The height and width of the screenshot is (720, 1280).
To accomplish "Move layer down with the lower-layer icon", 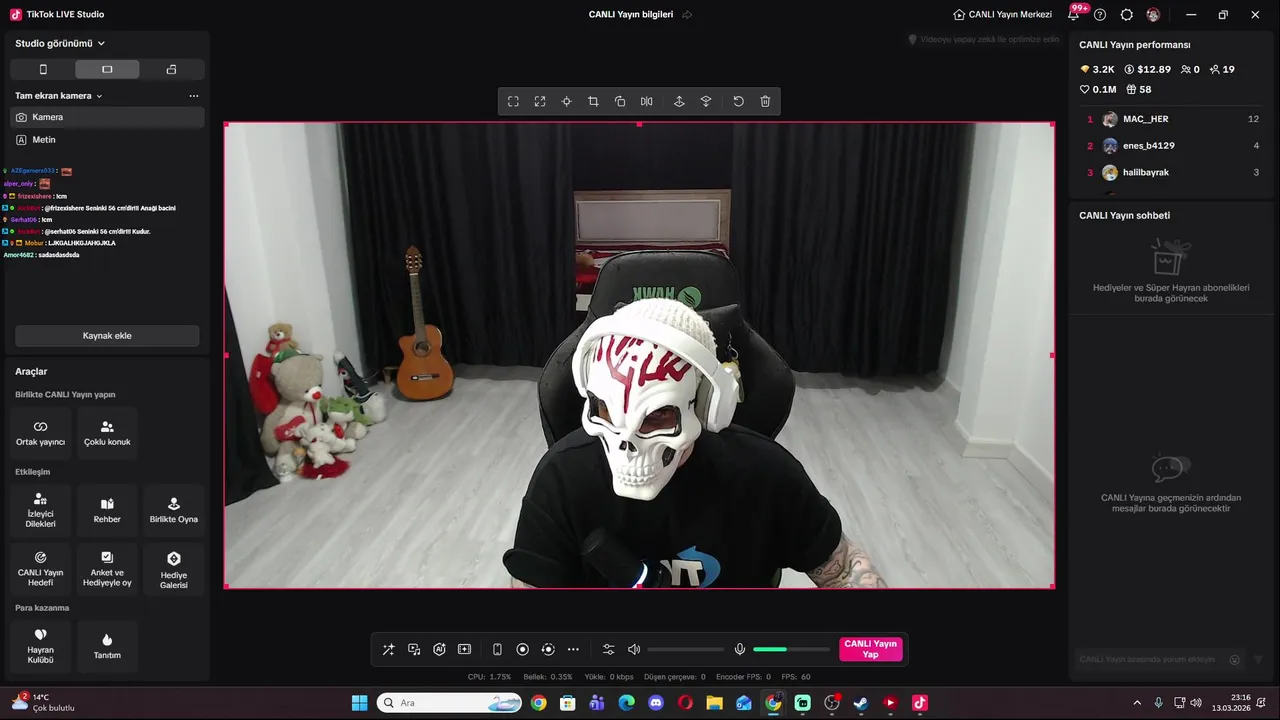I will coord(706,101).
